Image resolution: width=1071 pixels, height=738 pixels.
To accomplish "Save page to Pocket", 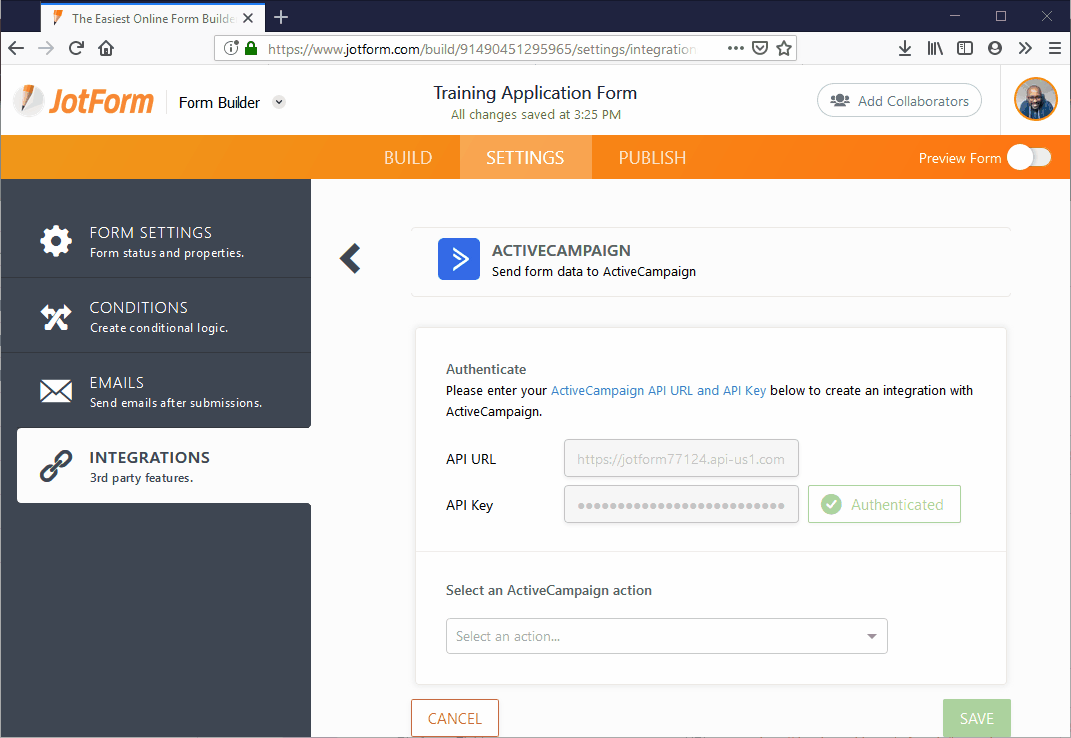I will [760, 48].
